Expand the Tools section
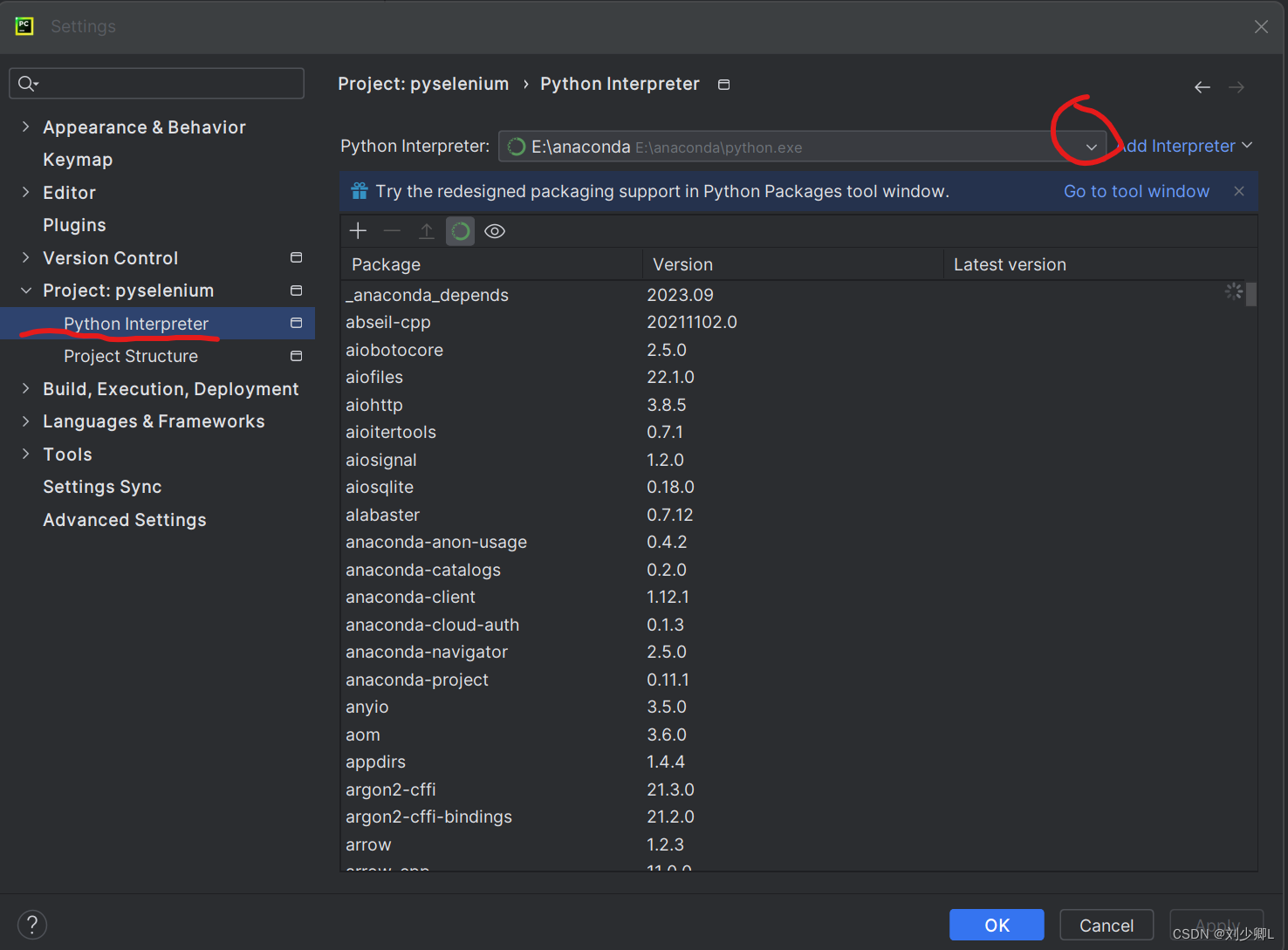This screenshot has width=1288, height=950. [25, 454]
